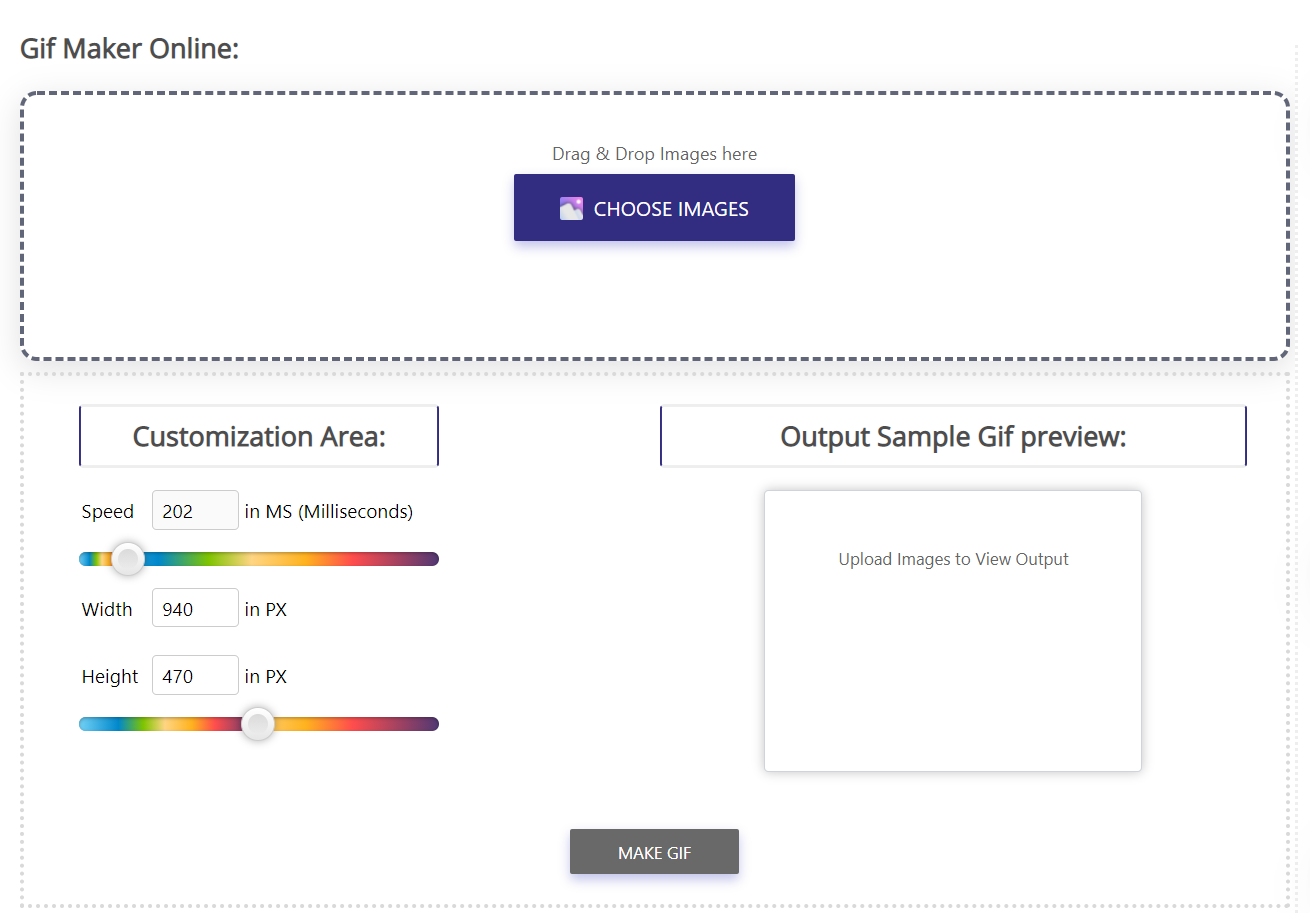Click the 'Width' label
This screenshot has height=913, width=1310.
(x=107, y=609)
